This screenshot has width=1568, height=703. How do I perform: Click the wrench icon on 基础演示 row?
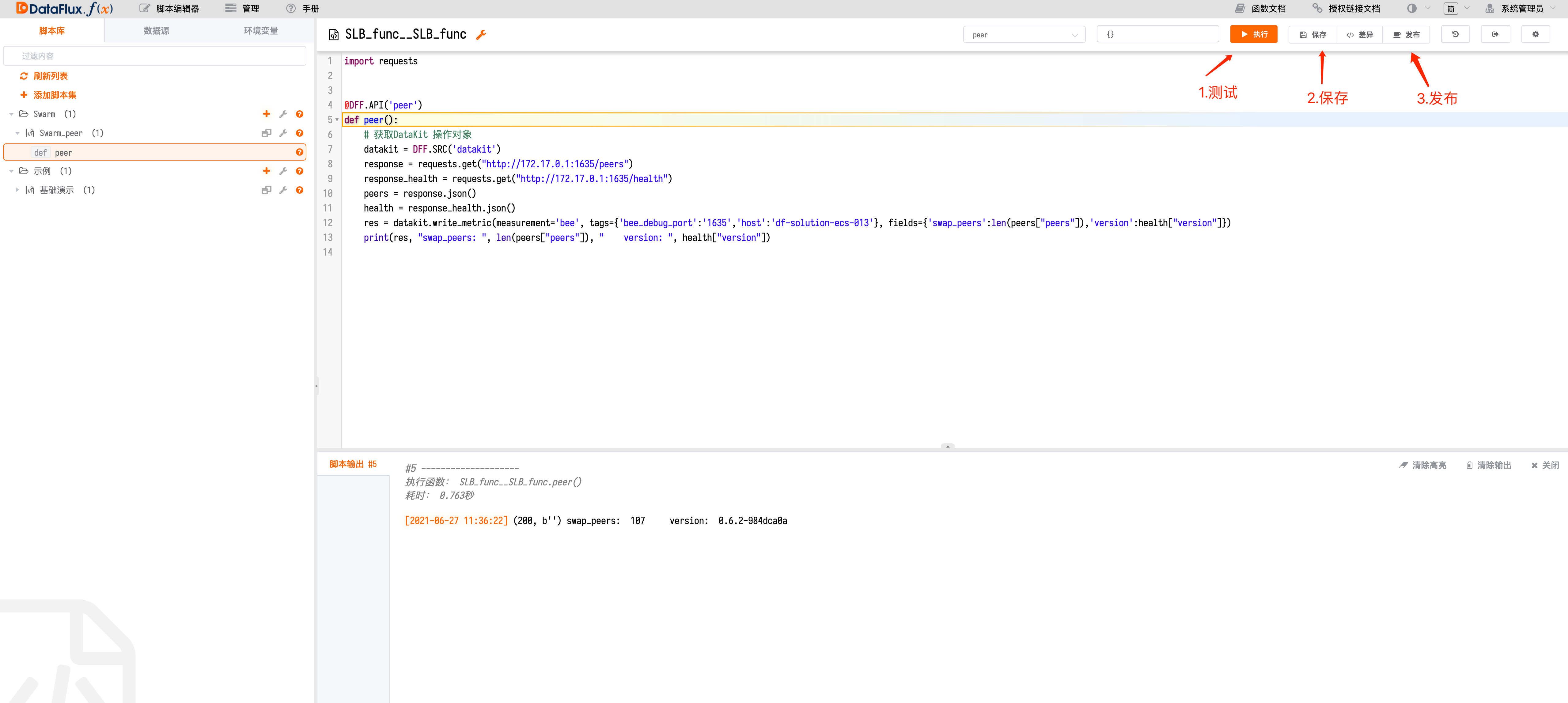tap(283, 190)
